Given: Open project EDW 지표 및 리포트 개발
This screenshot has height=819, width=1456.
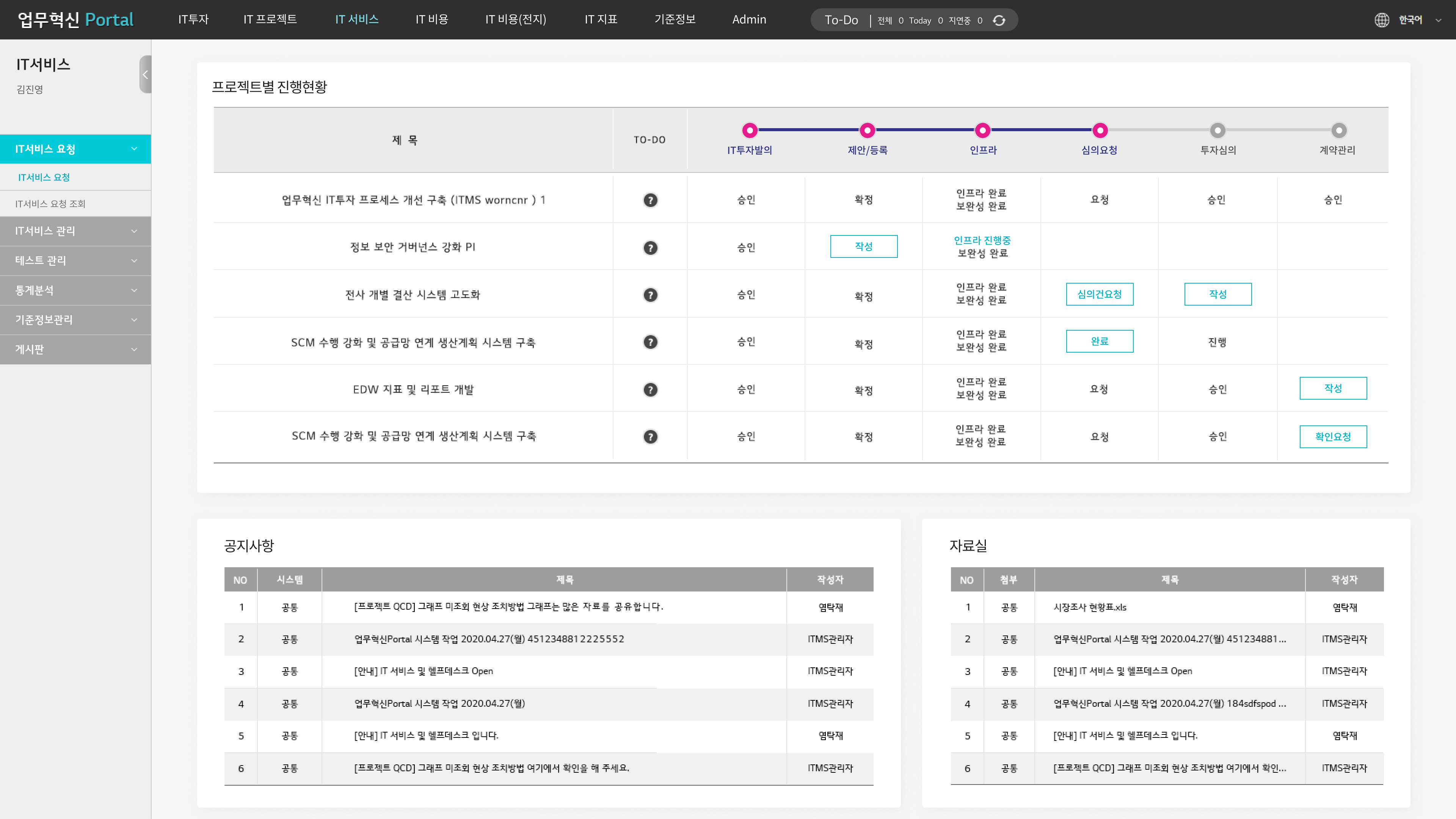Looking at the screenshot, I should pyautogui.click(x=413, y=389).
